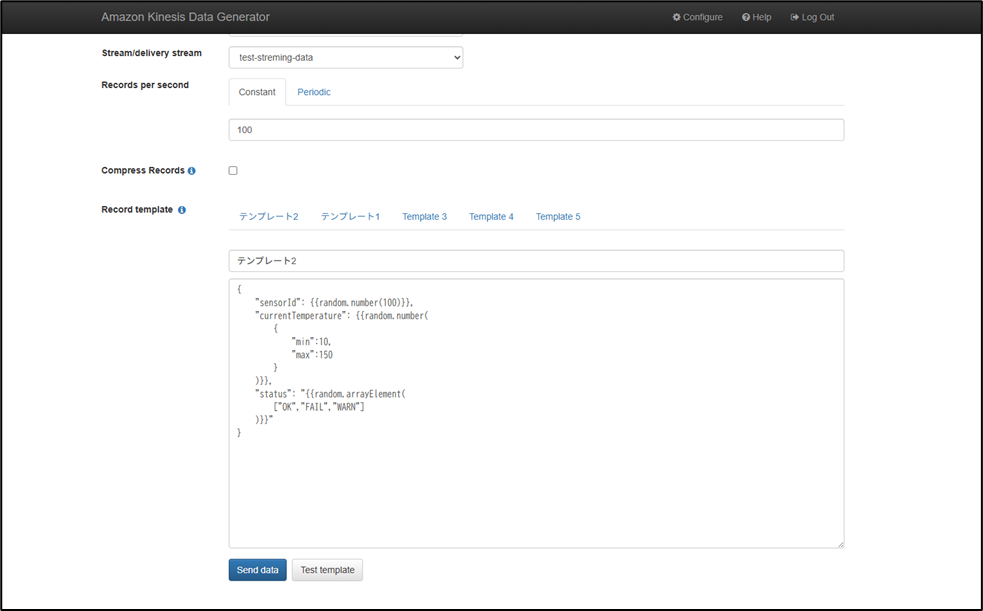Switch to the Periodic tab
Viewport: 983px width, 611px height.
[314, 92]
